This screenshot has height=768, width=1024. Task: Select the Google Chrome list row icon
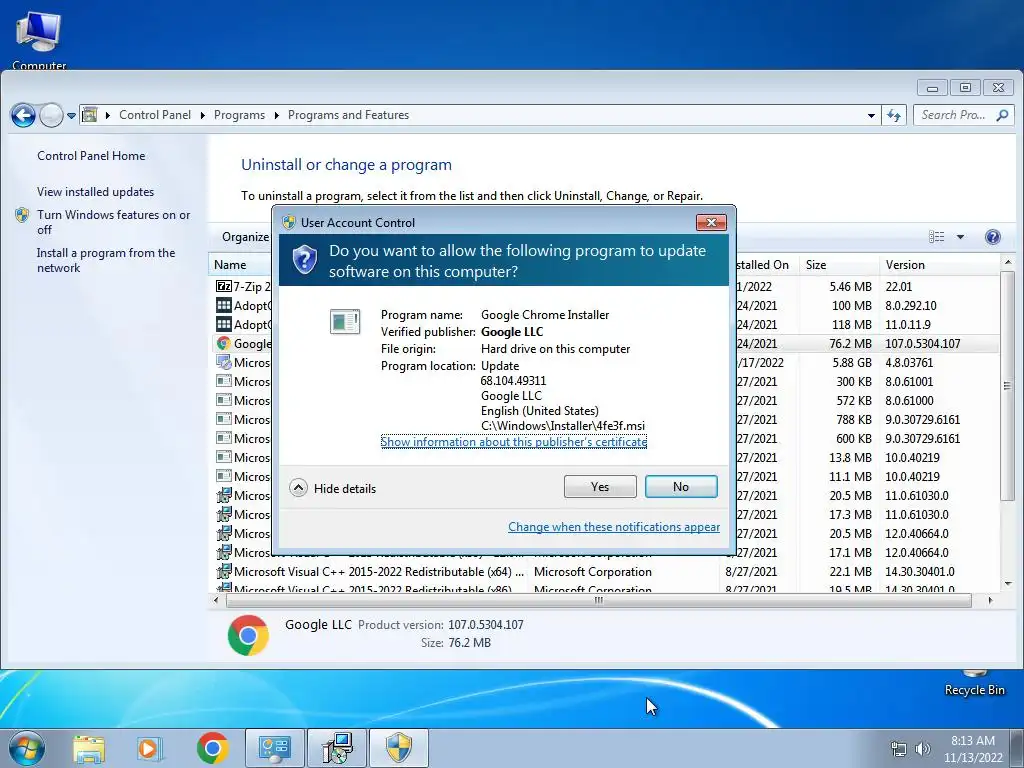point(223,344)
